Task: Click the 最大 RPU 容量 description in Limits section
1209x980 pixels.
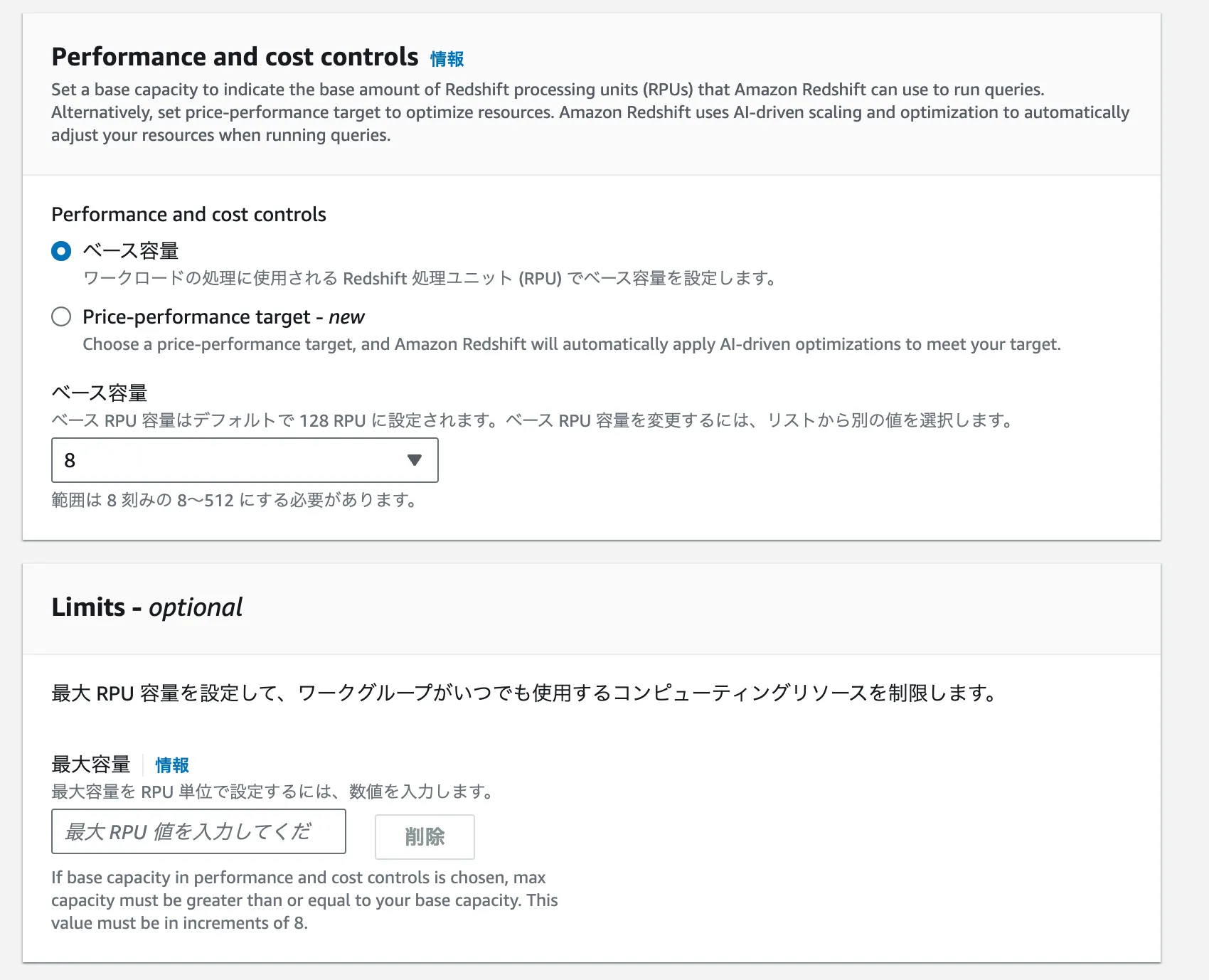Action: (524, 693)
